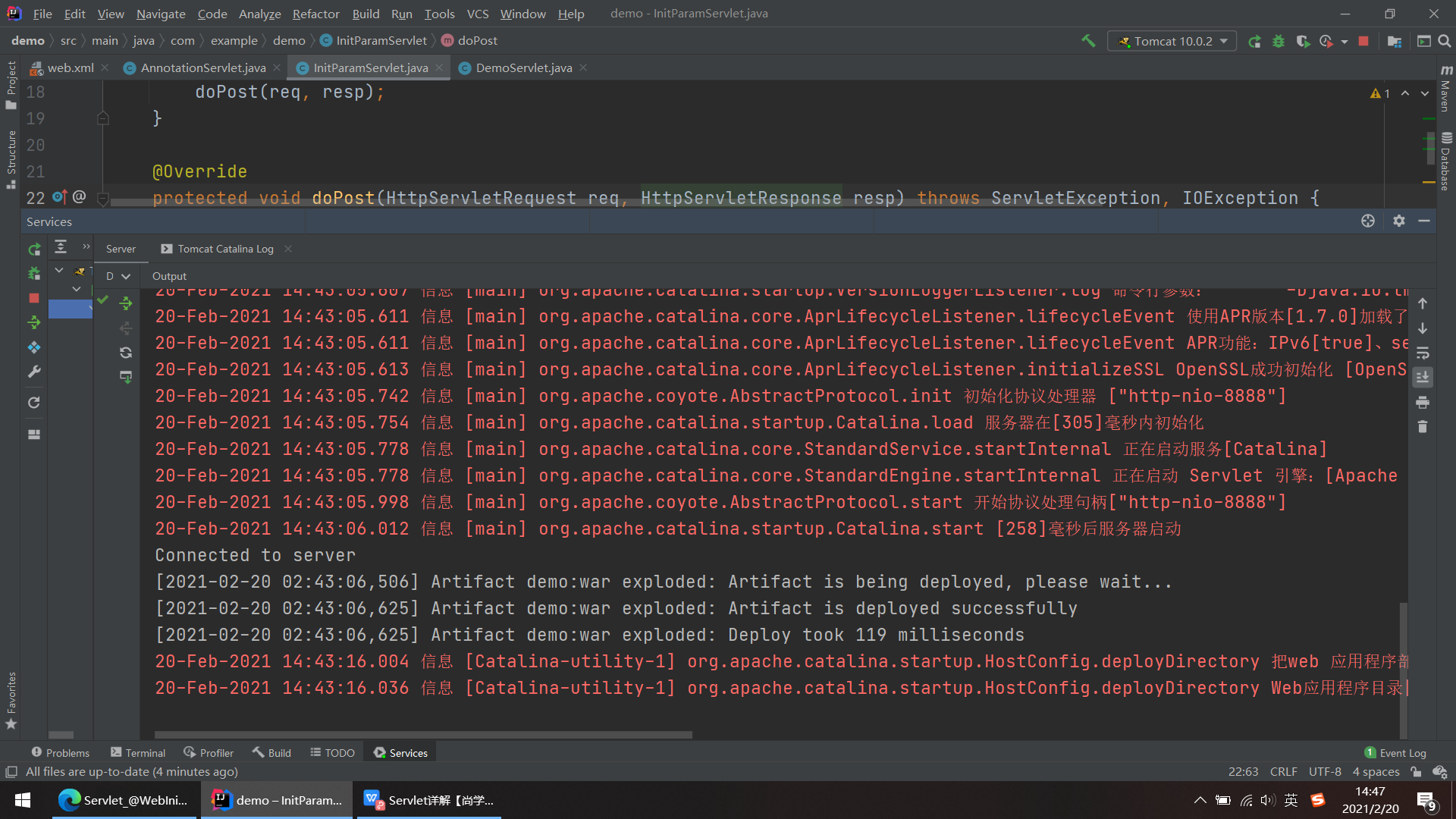Stop the server in Services side toolbar
Screen dimensions: 1456x819
[x=34, y=298]
